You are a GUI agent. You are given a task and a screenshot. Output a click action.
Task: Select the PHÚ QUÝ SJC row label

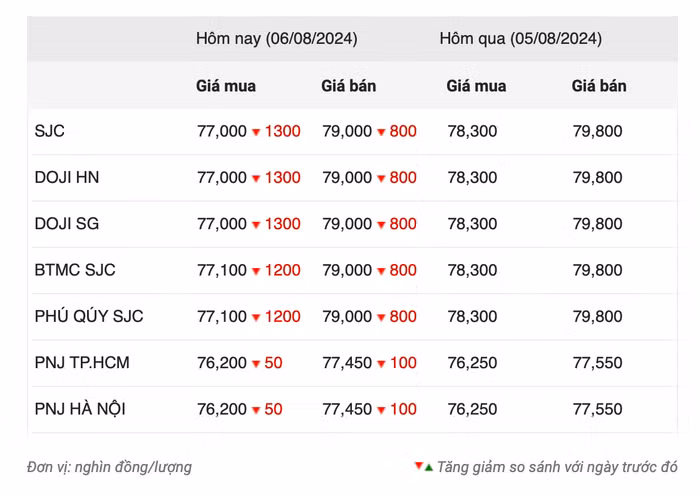(89, 316)
